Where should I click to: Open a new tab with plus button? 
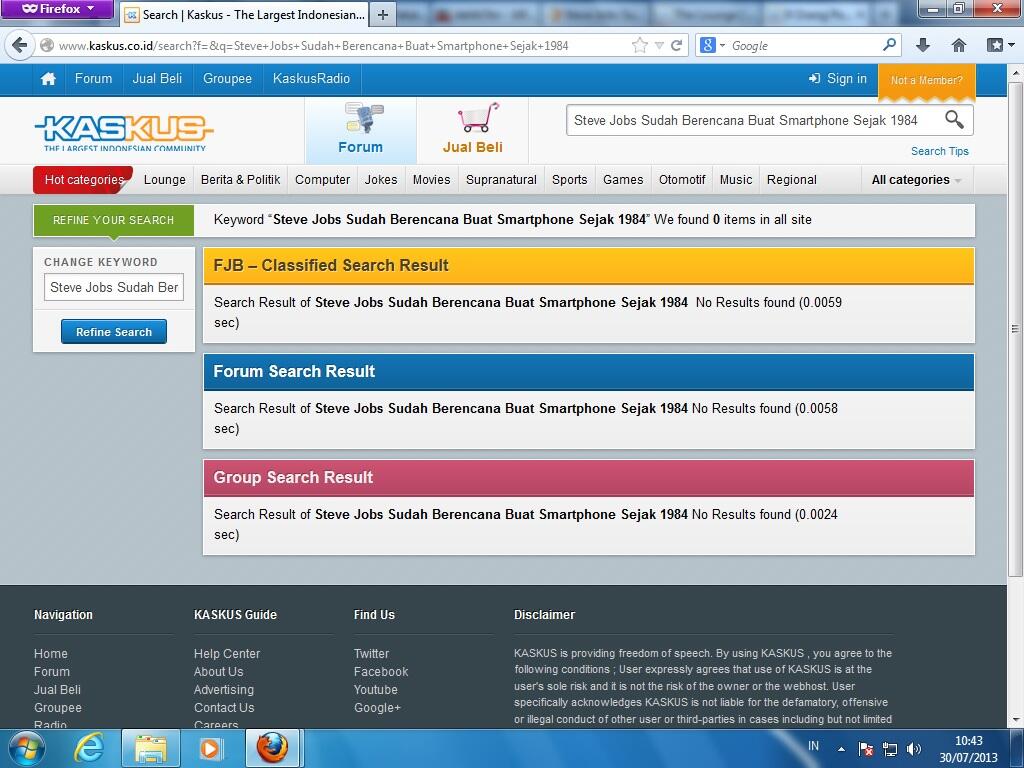coord(383,14)
